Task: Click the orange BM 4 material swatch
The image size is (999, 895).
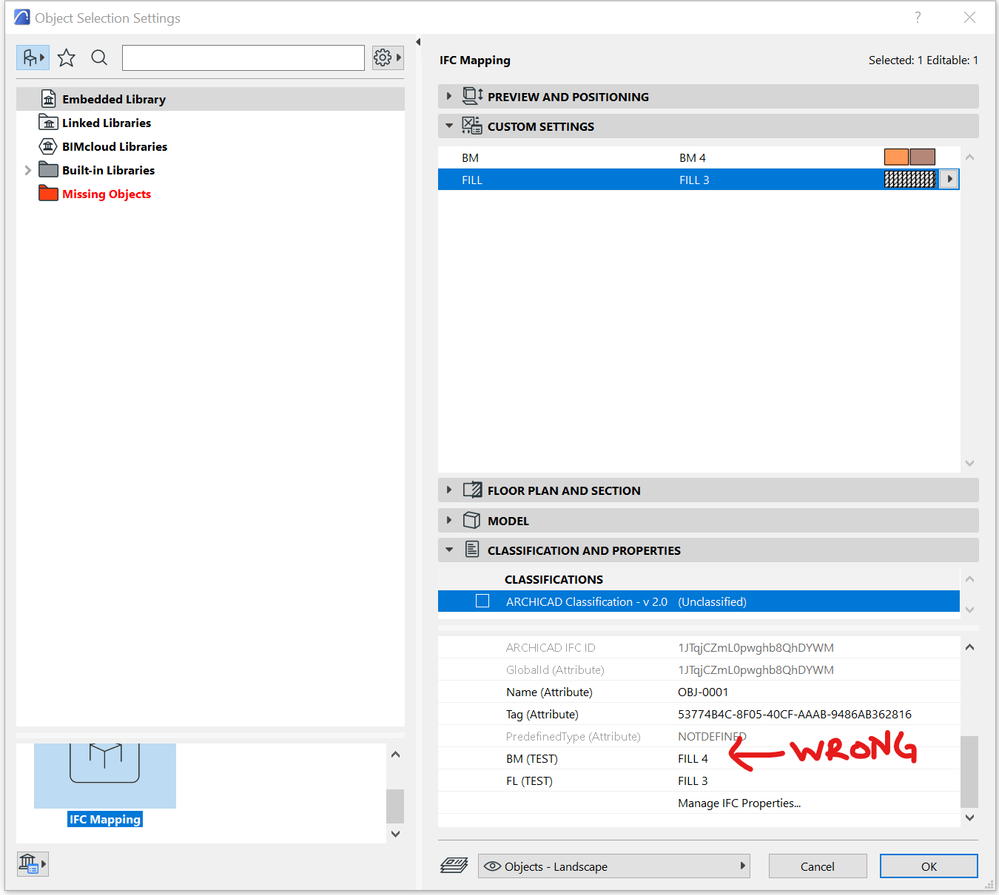Action: click(x=896, y=157)
